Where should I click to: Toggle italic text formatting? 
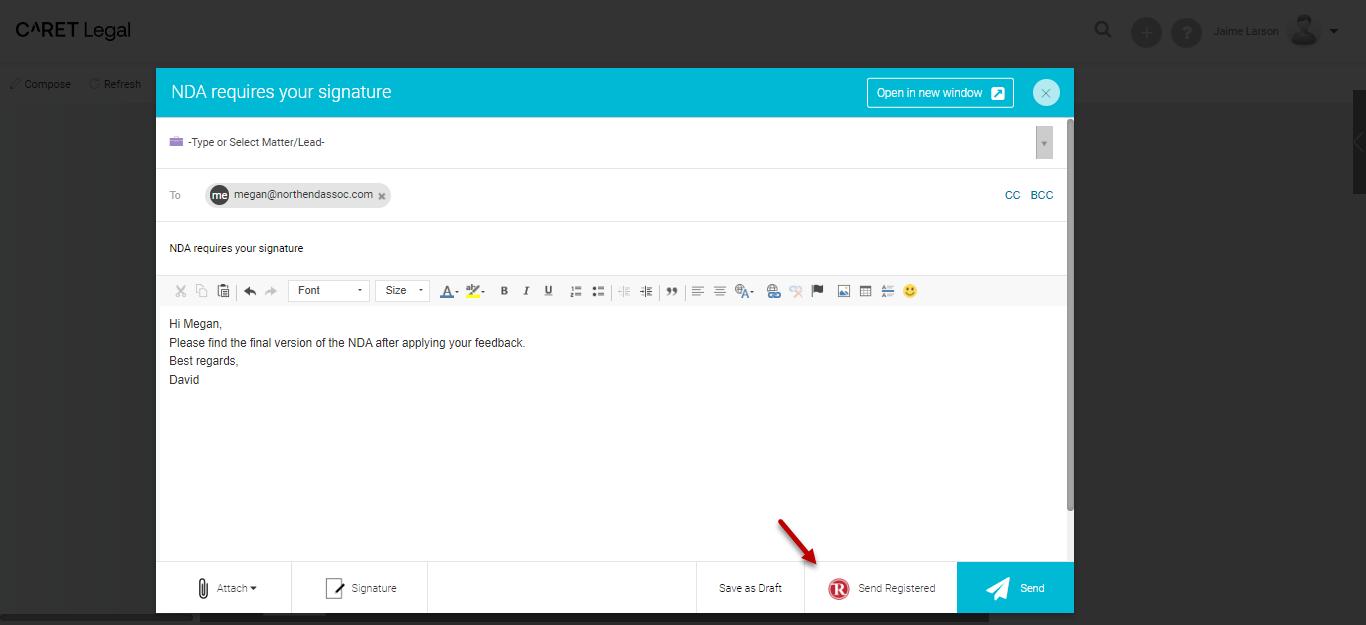point(526,291)
